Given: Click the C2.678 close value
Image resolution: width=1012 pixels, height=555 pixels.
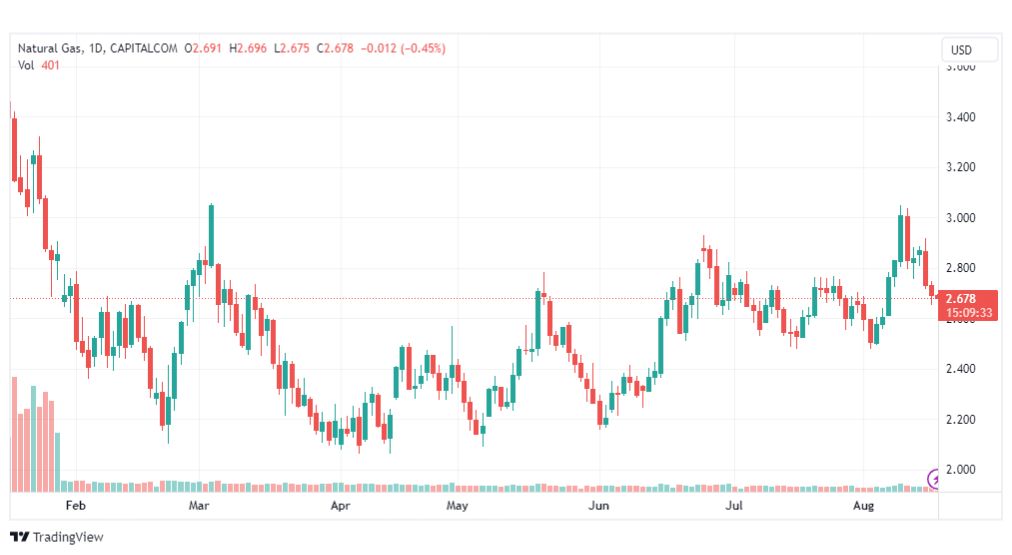Looking at the screenshot, I should tap(335, 48).
